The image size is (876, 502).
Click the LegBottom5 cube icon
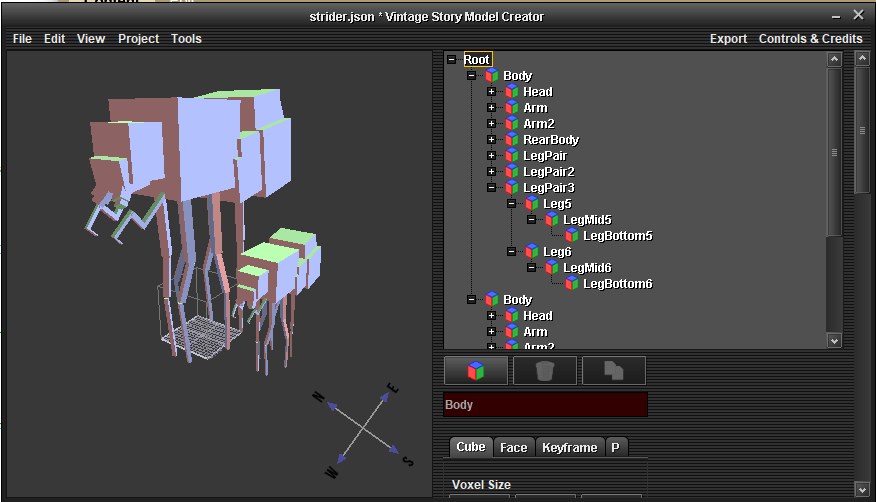click(x=572, y=236)
